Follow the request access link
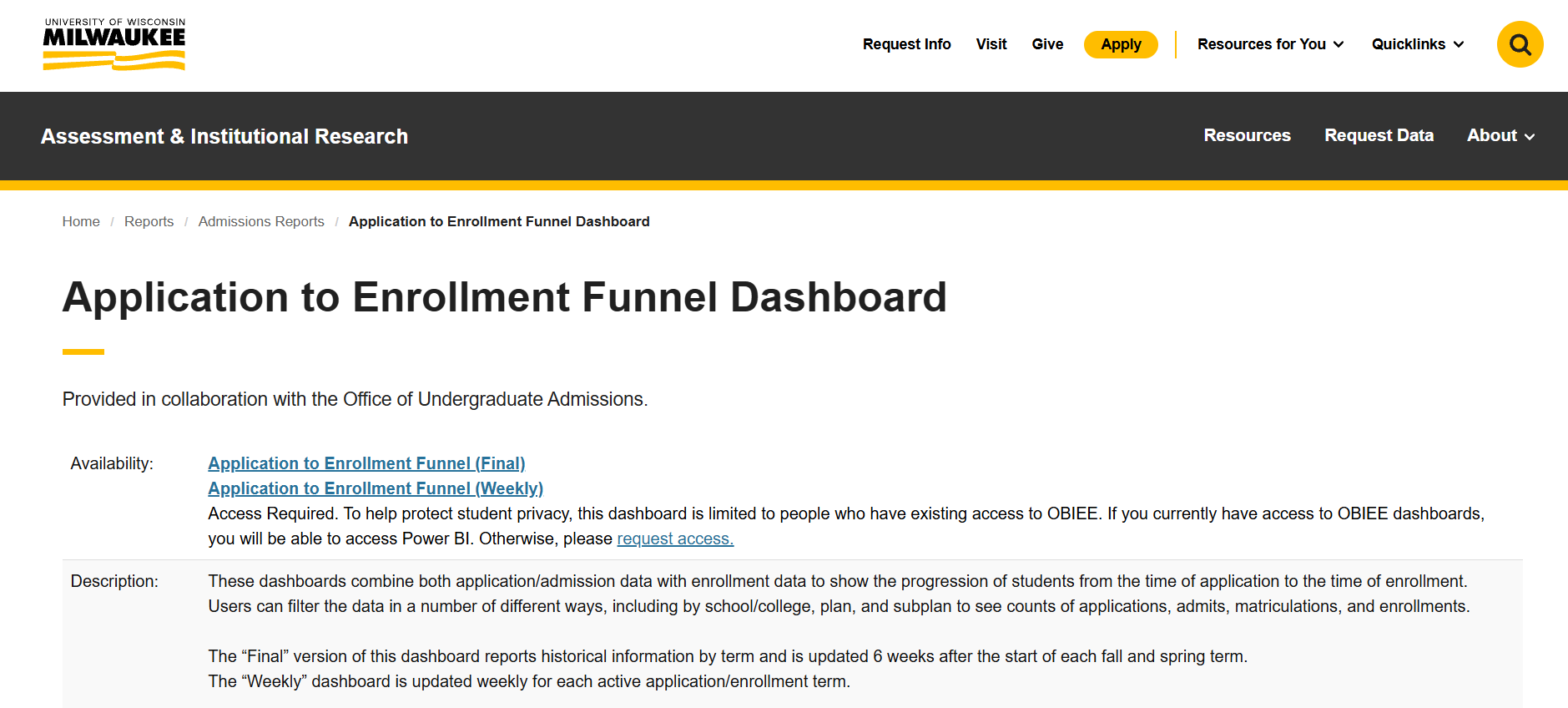1568x708 pixels. pos(675,539)
